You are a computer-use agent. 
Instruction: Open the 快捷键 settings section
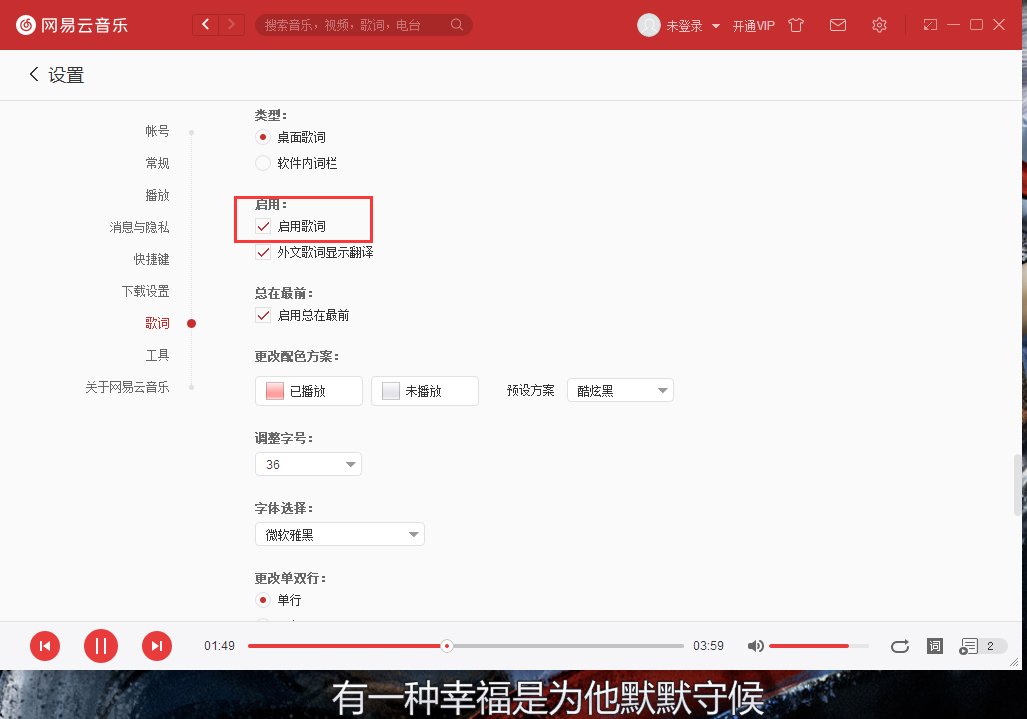pos(151,259)
